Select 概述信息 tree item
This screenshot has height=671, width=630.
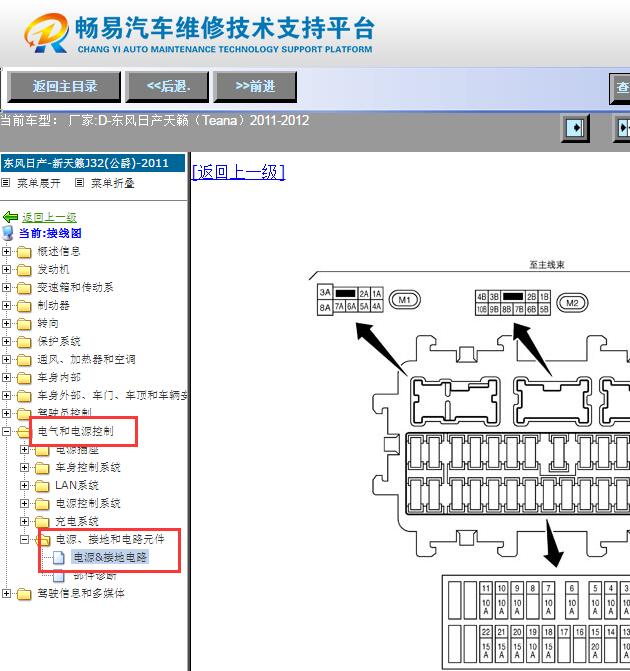[x=59, y=251]
